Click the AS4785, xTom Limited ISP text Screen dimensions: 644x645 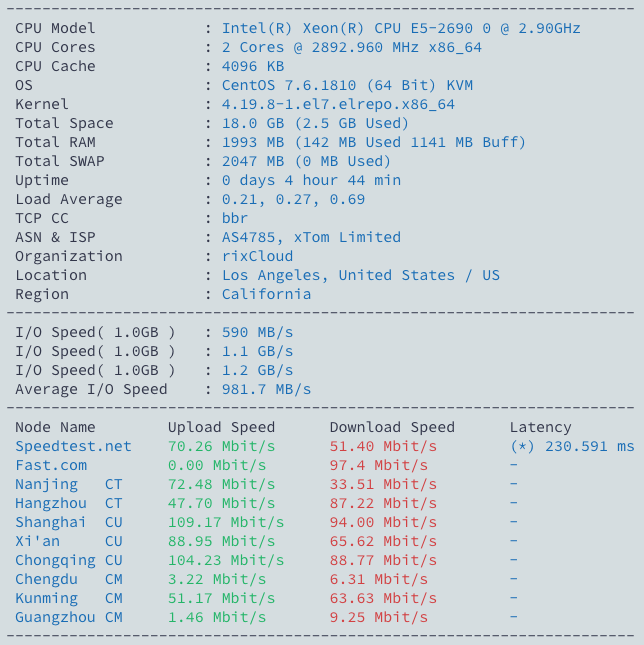311,237
